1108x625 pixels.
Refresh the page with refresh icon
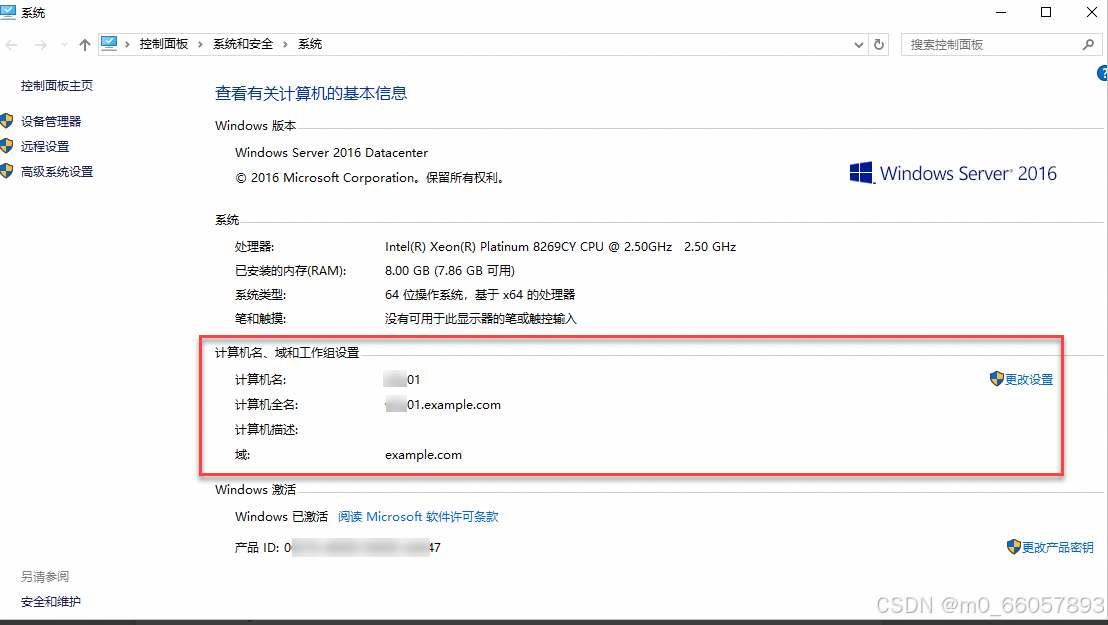879,45
